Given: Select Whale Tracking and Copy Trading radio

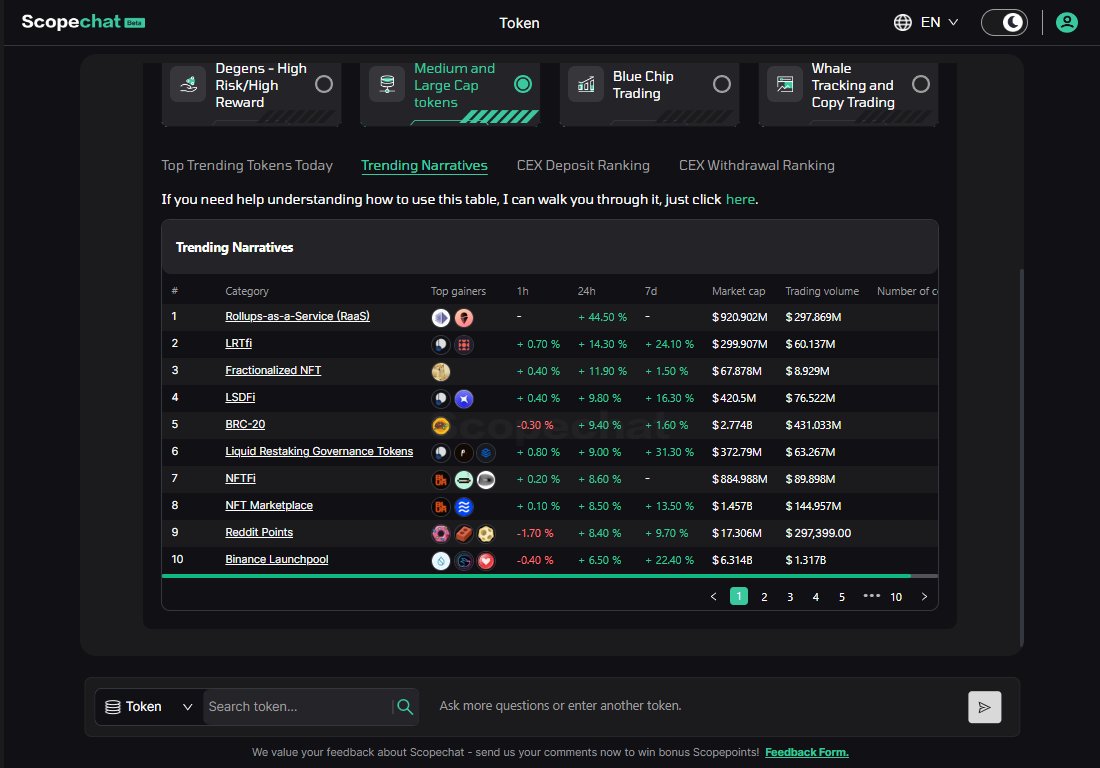Looking at the screenshot, I should [920, 84].
